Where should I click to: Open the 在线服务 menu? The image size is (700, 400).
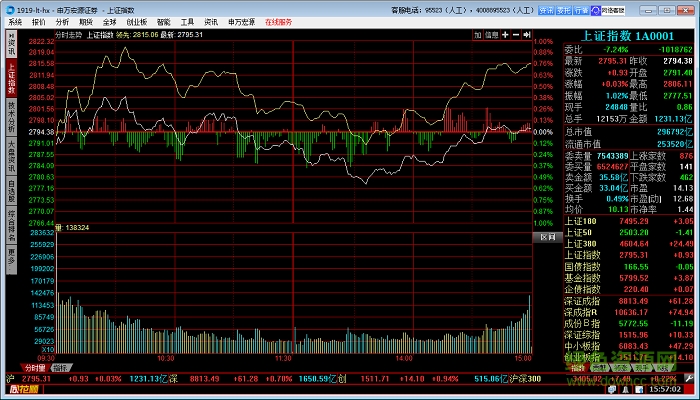[x=279, y=21]
